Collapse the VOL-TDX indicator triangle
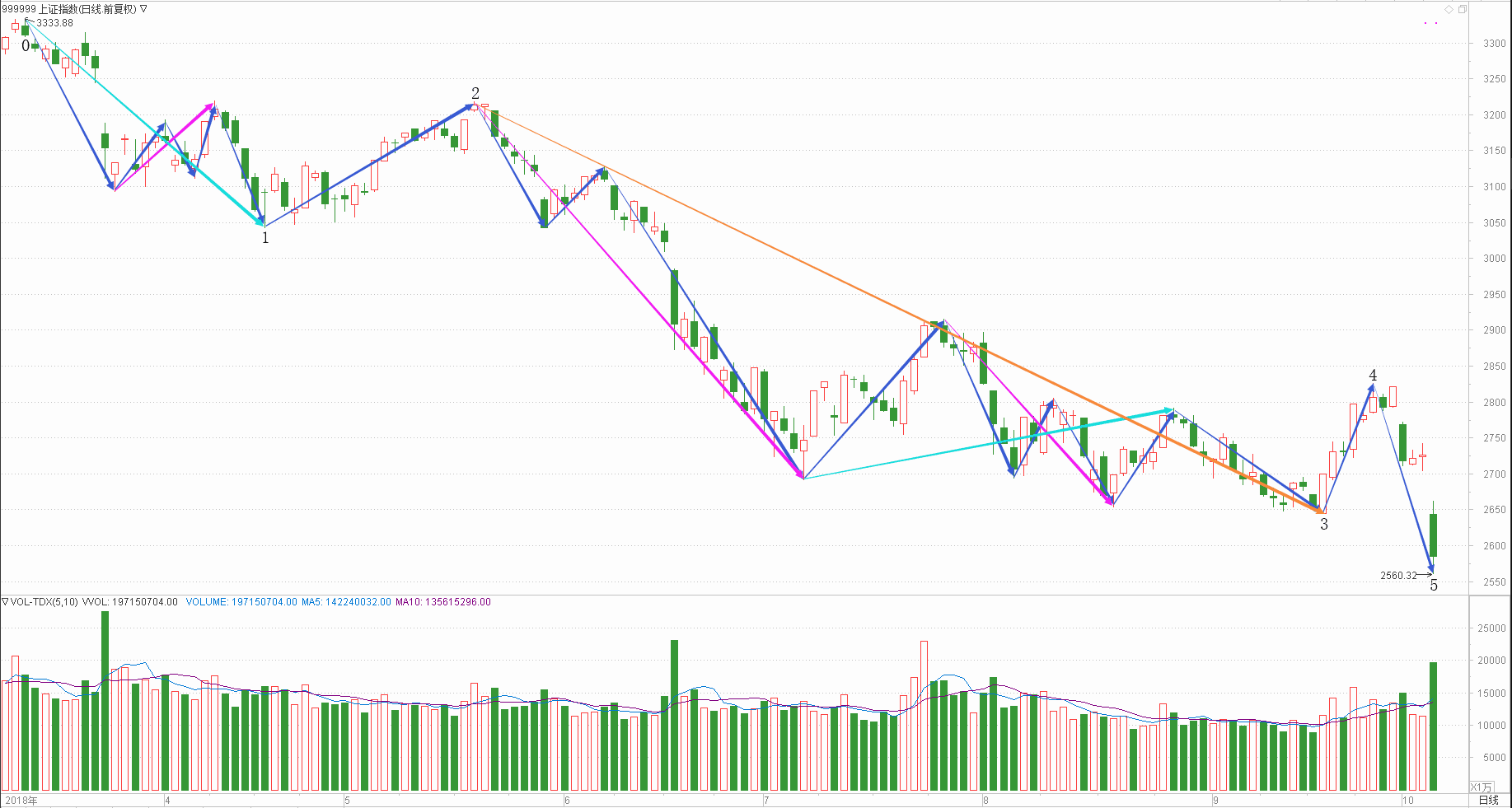The width and height of the screenshot is (1512, 808). tap(5, 602)
